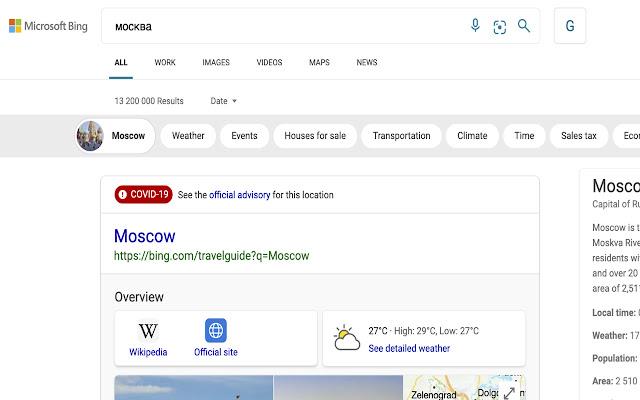The width and height of the screenshot is (640, 400).
Task: Open the Wikipedia W icon
Action: pos(148,331)
